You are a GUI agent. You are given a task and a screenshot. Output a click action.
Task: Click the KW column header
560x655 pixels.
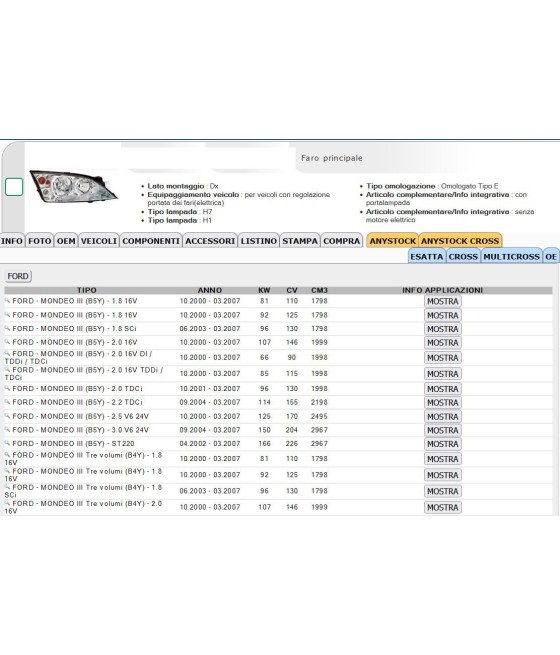click(x=264, y=290)
